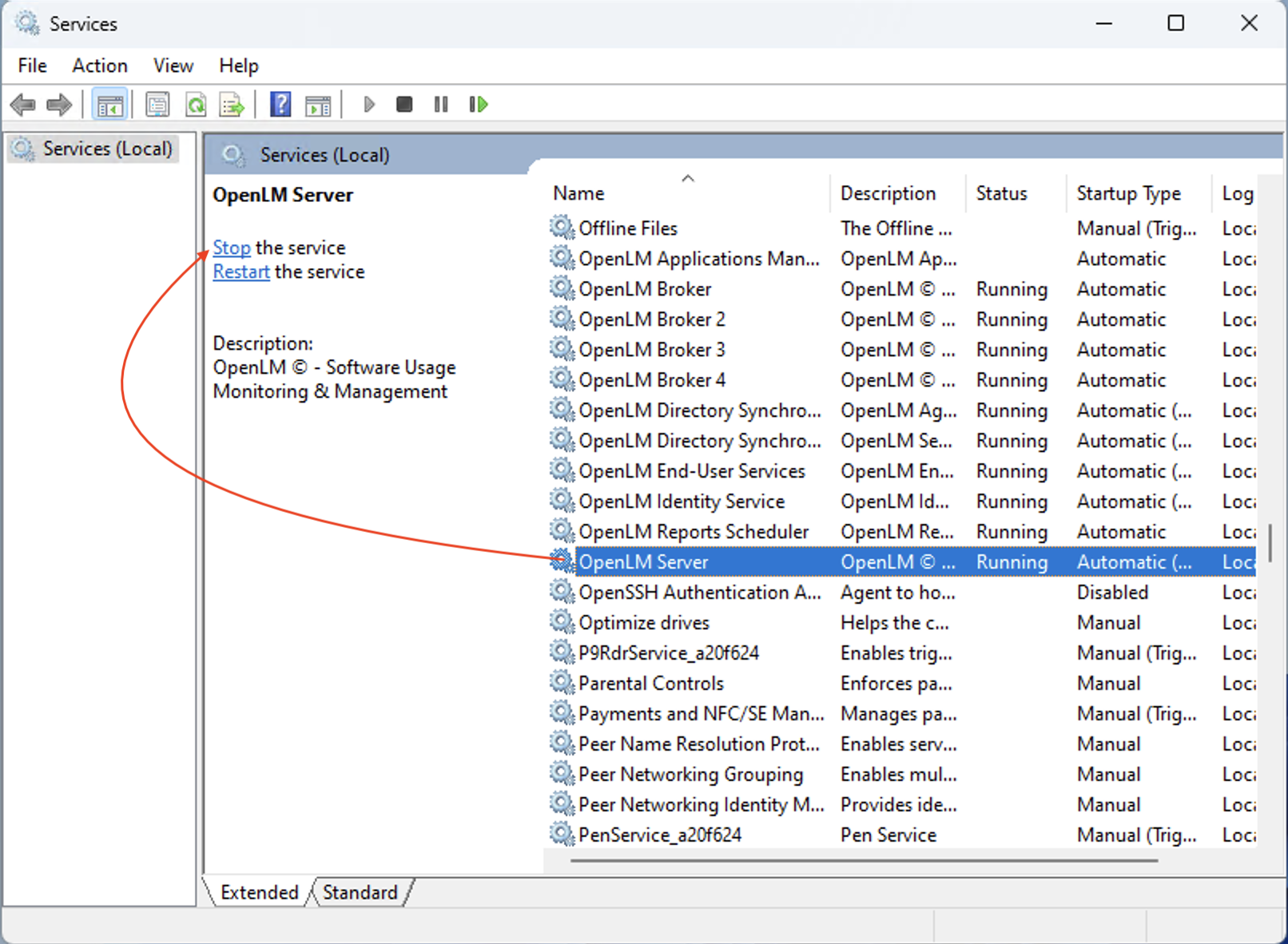1288x944 pixels.
Task: Sort by the Startup Type column header
Action: coord(1127,193)
